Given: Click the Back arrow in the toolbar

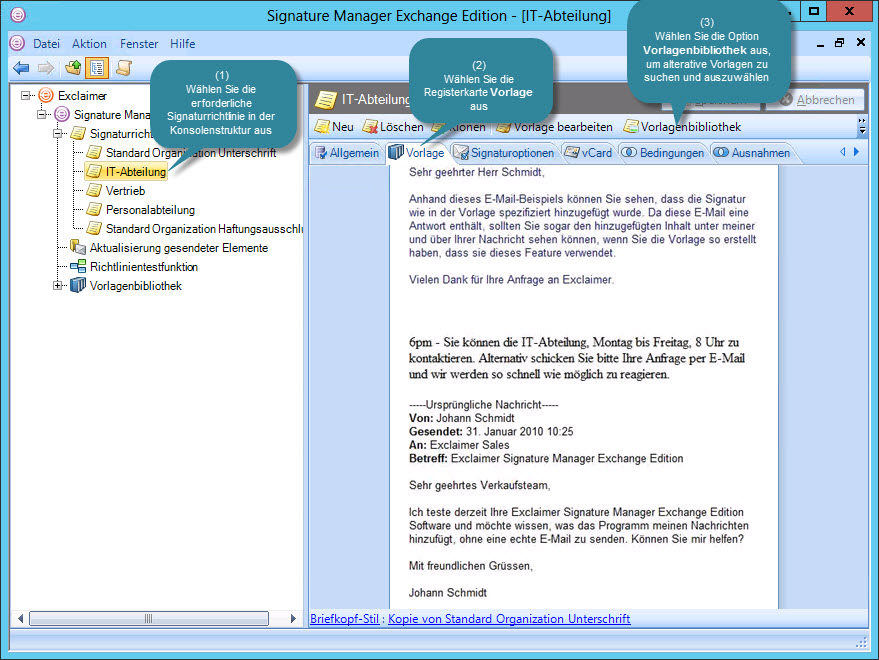Looking at the screenshot, I should click(x=21, y=68).
